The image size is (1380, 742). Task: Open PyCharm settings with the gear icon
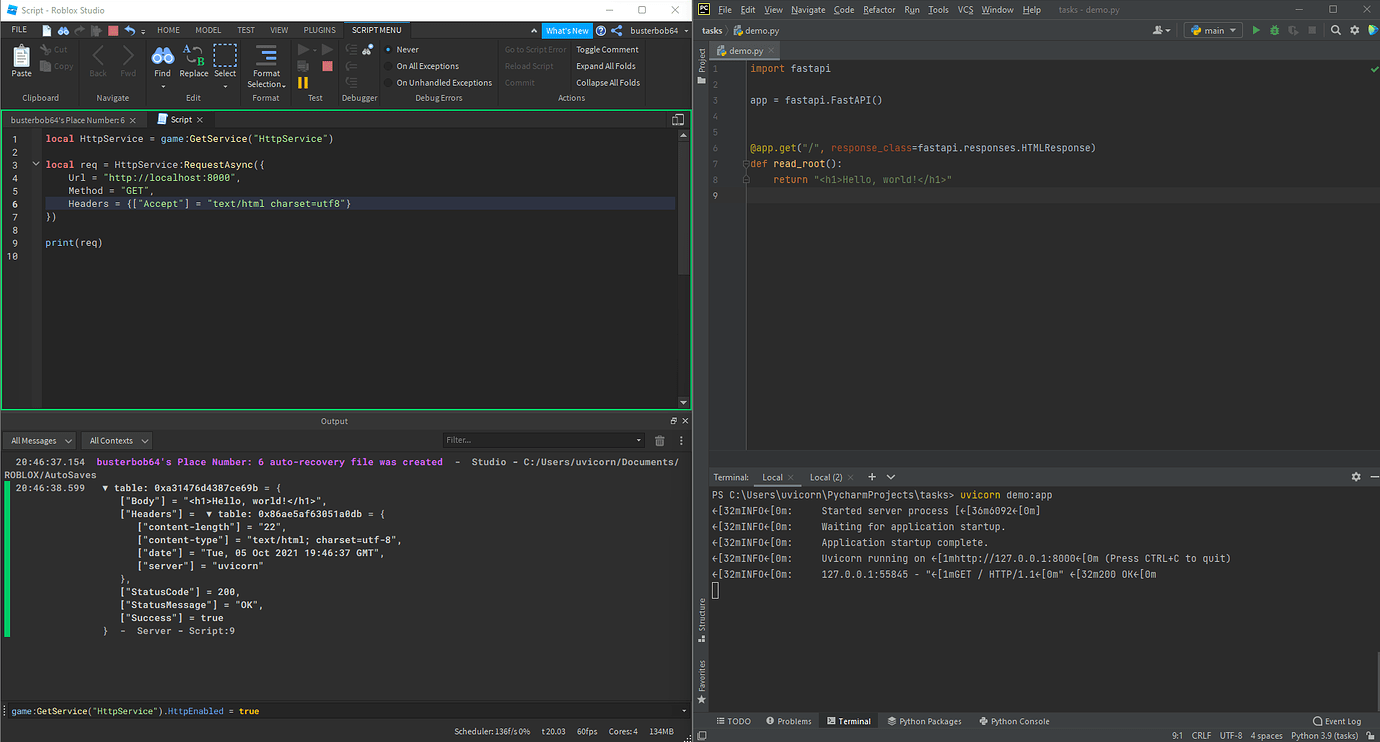tap(1353, 30)
